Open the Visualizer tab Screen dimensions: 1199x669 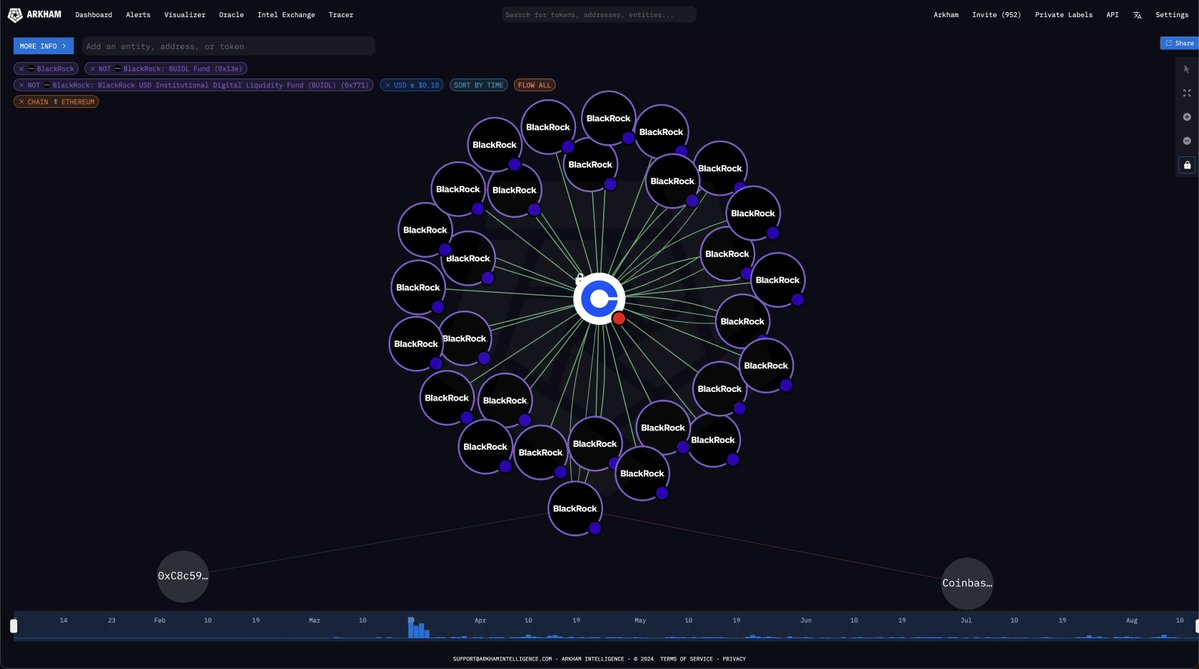point(185,15)
